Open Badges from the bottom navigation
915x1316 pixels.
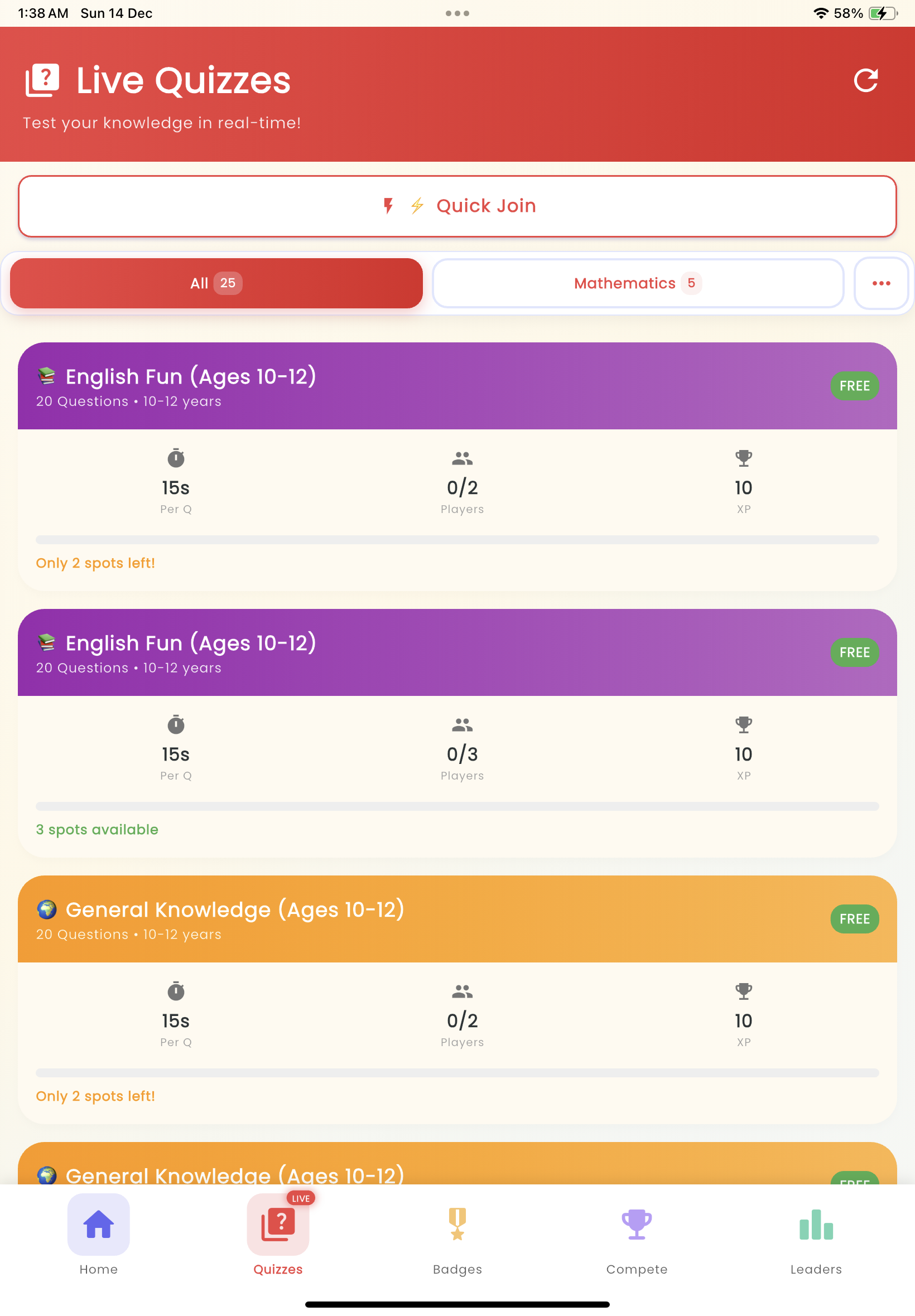(x=457, y=1225)
